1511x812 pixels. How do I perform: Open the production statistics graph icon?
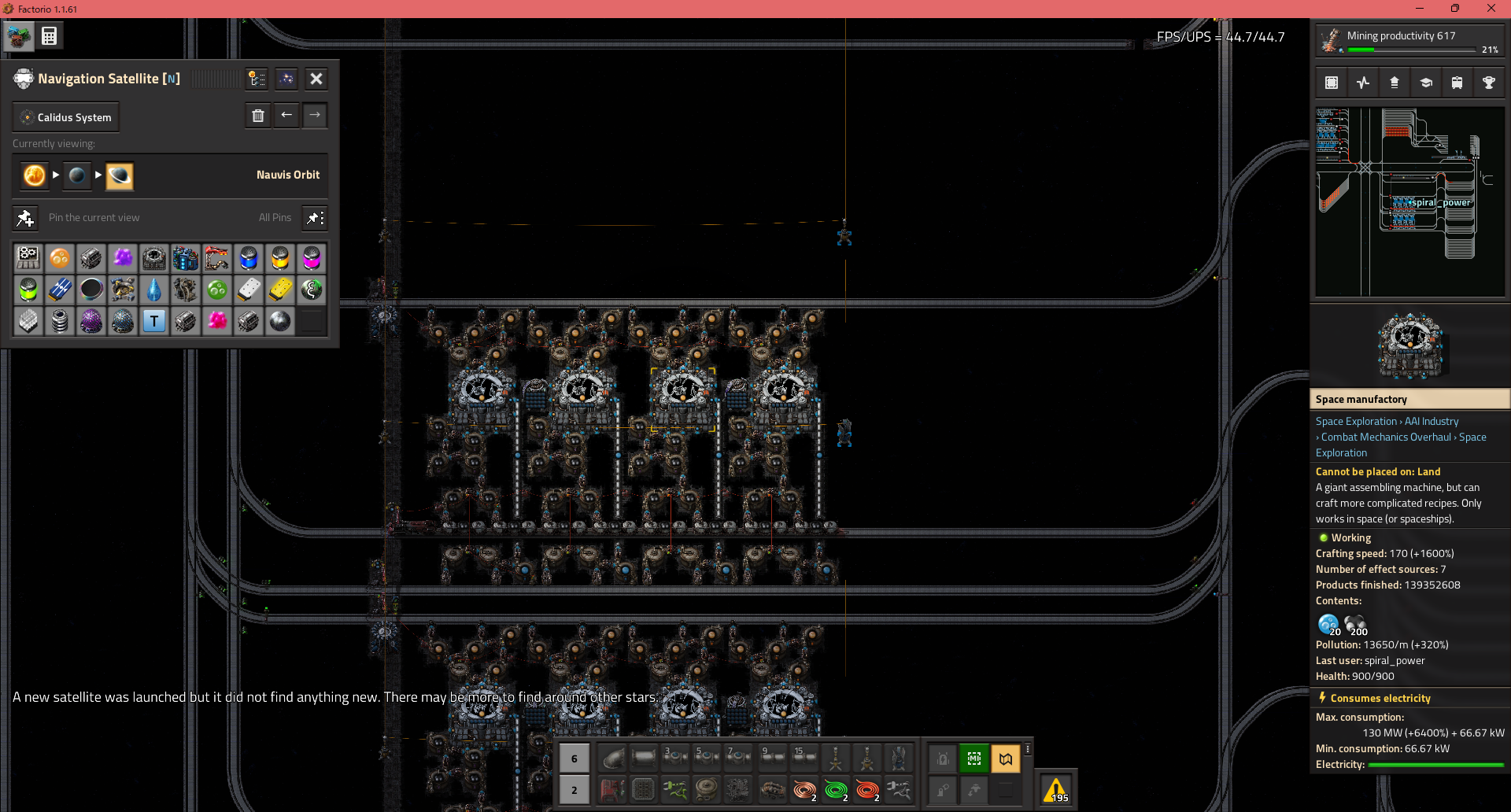(1362, 83)
